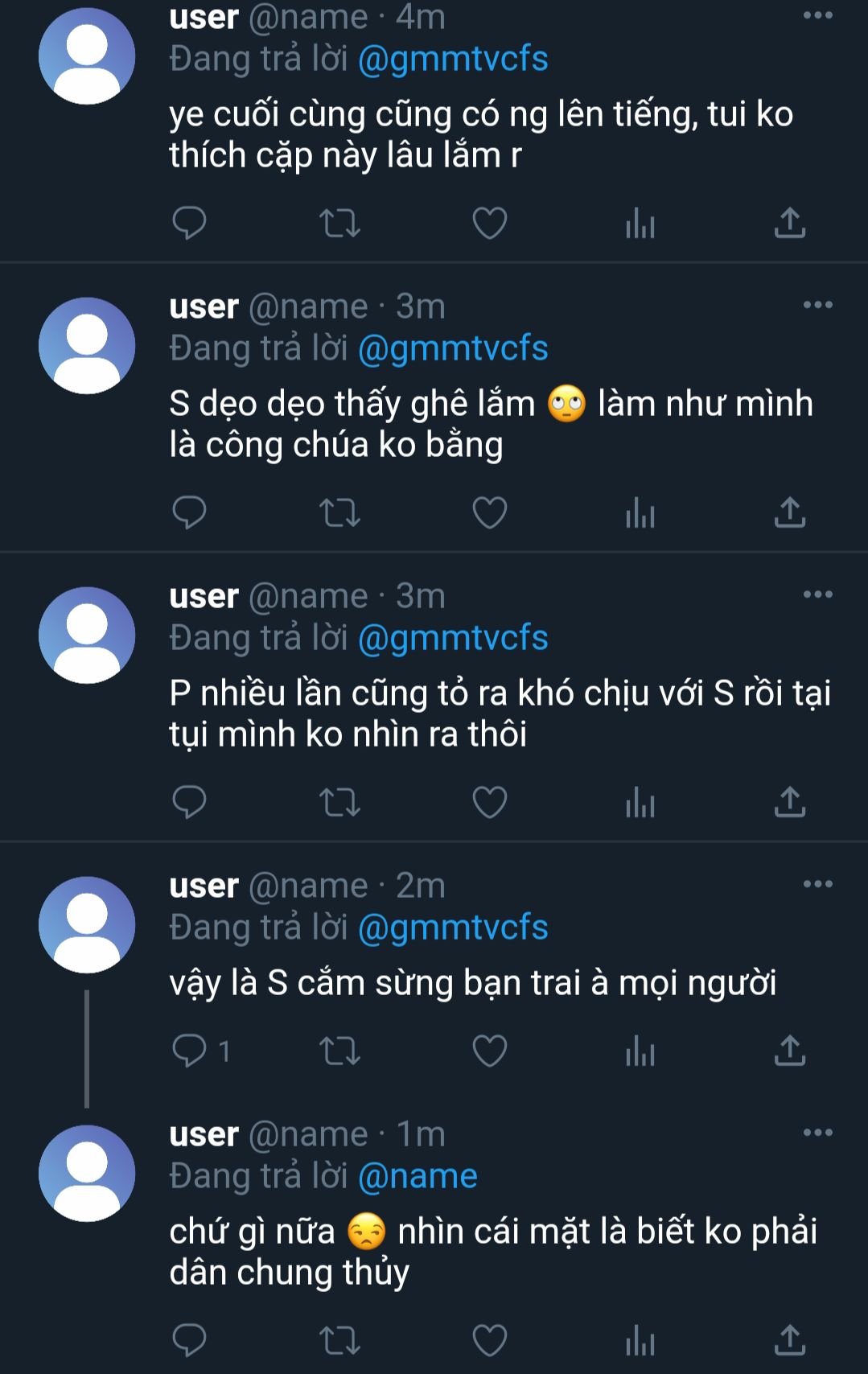
Task: Open avatar of the 'S dẹo dẹo' tweet author
Action: [x=87, y=346]
